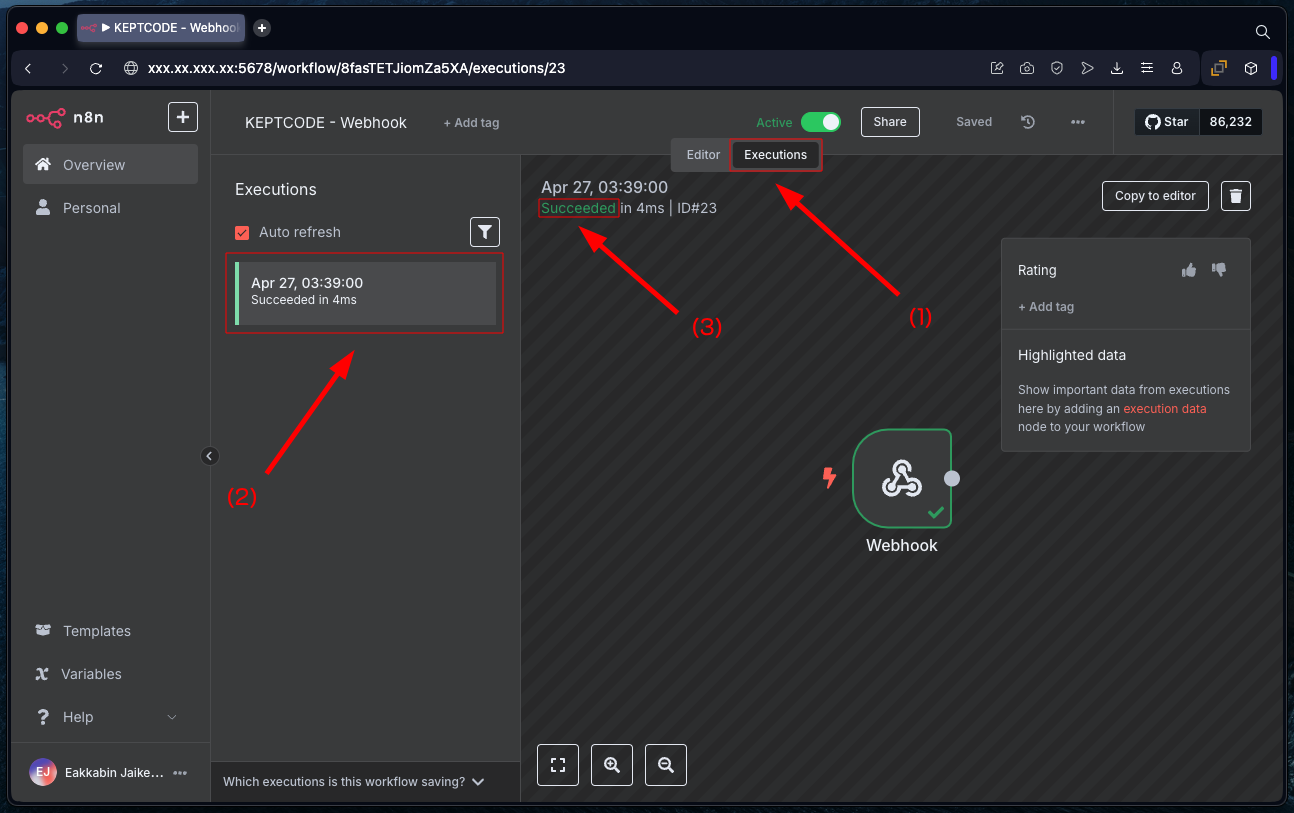This screenshot has width=1294, height=813.
Task: Collapse the left sidebar with chevron
Action: (209, 456)
